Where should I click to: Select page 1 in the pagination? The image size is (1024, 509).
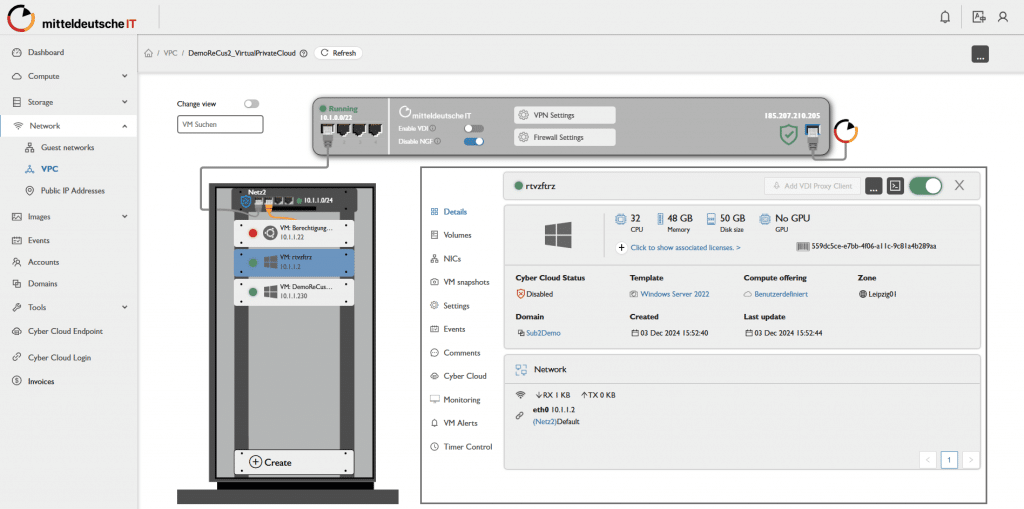(x=950, y=460)
